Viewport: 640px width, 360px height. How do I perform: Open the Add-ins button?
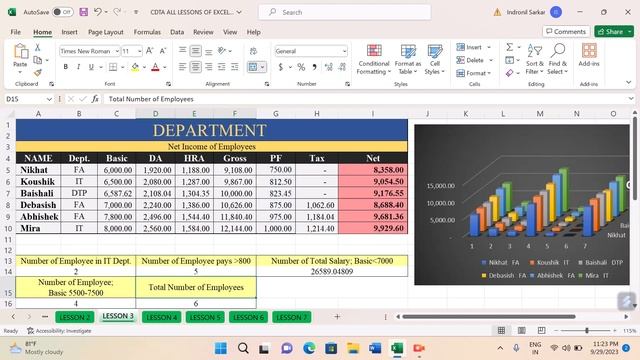click(589, 56)
